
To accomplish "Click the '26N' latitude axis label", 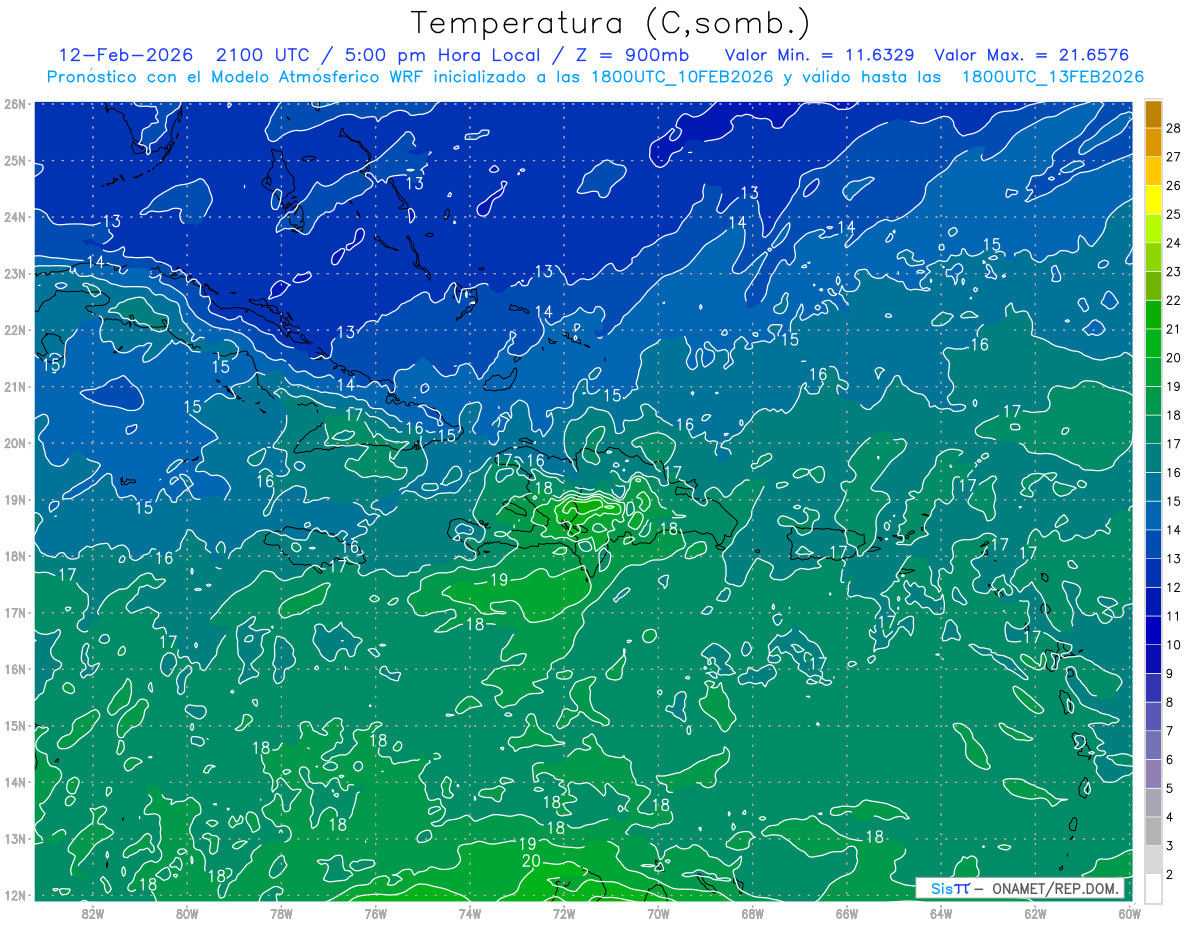I will (14, 104).
